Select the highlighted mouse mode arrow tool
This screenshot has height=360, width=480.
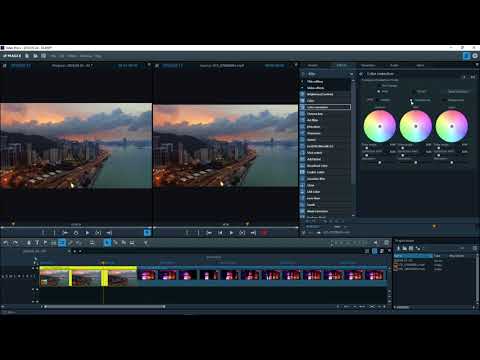point(107,243)
